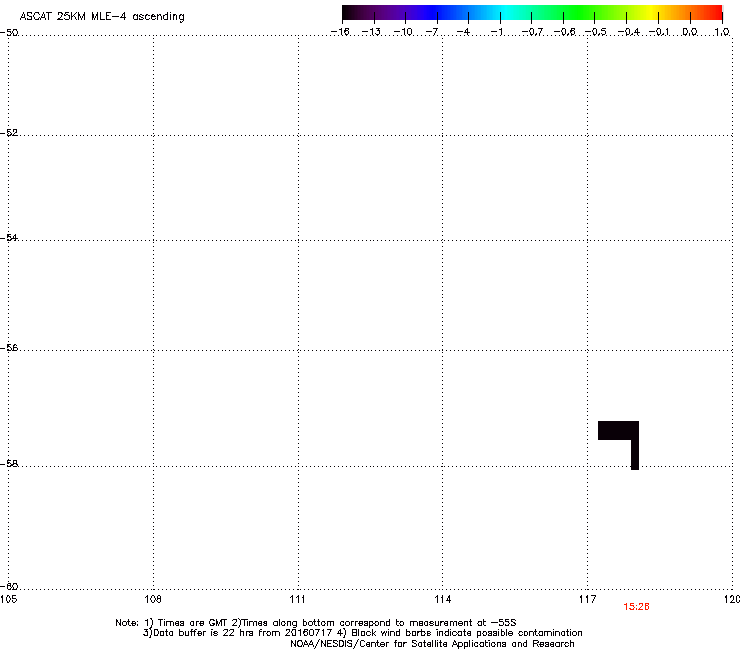This screenshot has width=740, height=650.
Task: Click the 117 longitude axis label
Action: pos(587,599)
